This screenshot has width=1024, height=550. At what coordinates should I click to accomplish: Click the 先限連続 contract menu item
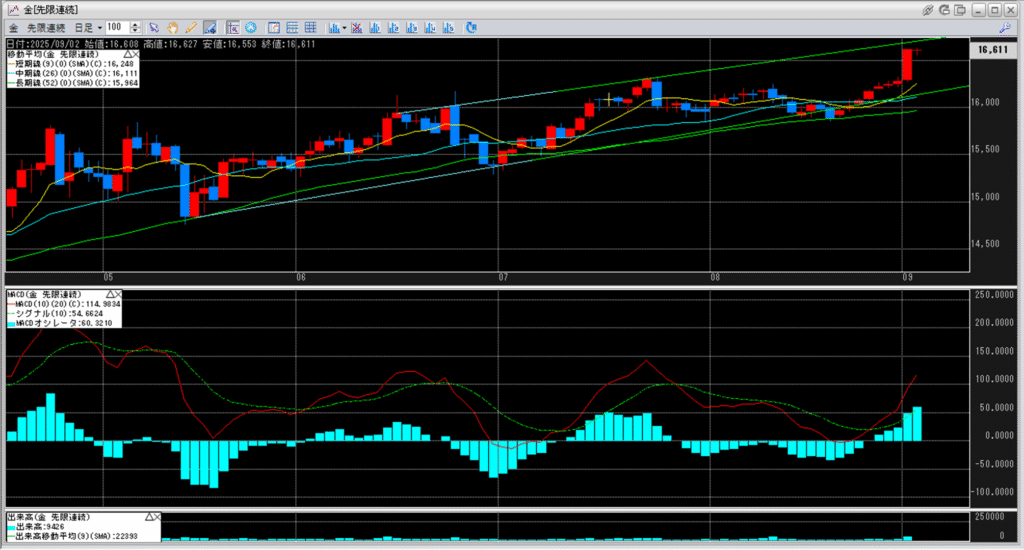48,27
